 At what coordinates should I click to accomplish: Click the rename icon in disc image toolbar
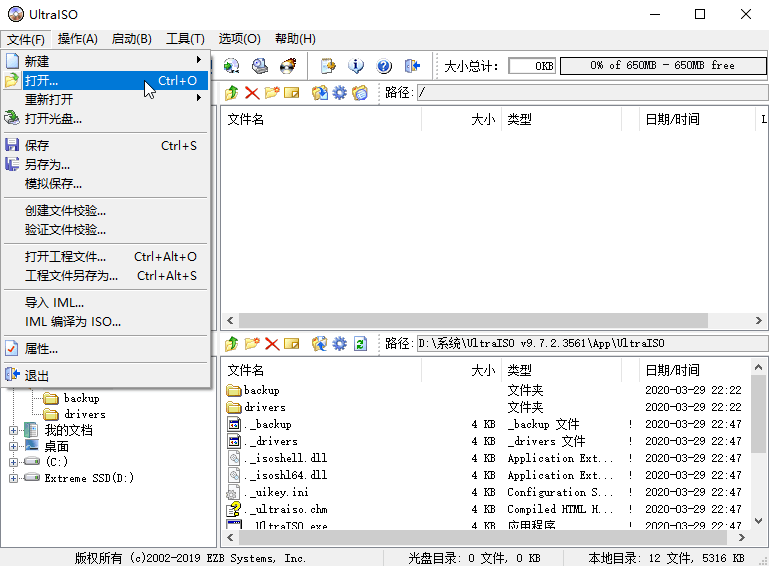pos(291,92)
